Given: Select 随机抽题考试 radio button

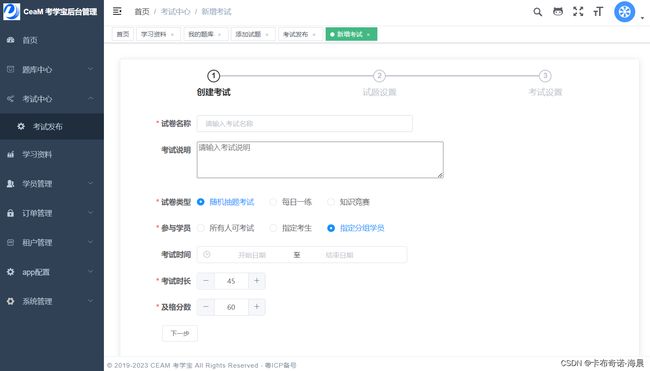Looking at the screenshot, I should click(201, 202).
